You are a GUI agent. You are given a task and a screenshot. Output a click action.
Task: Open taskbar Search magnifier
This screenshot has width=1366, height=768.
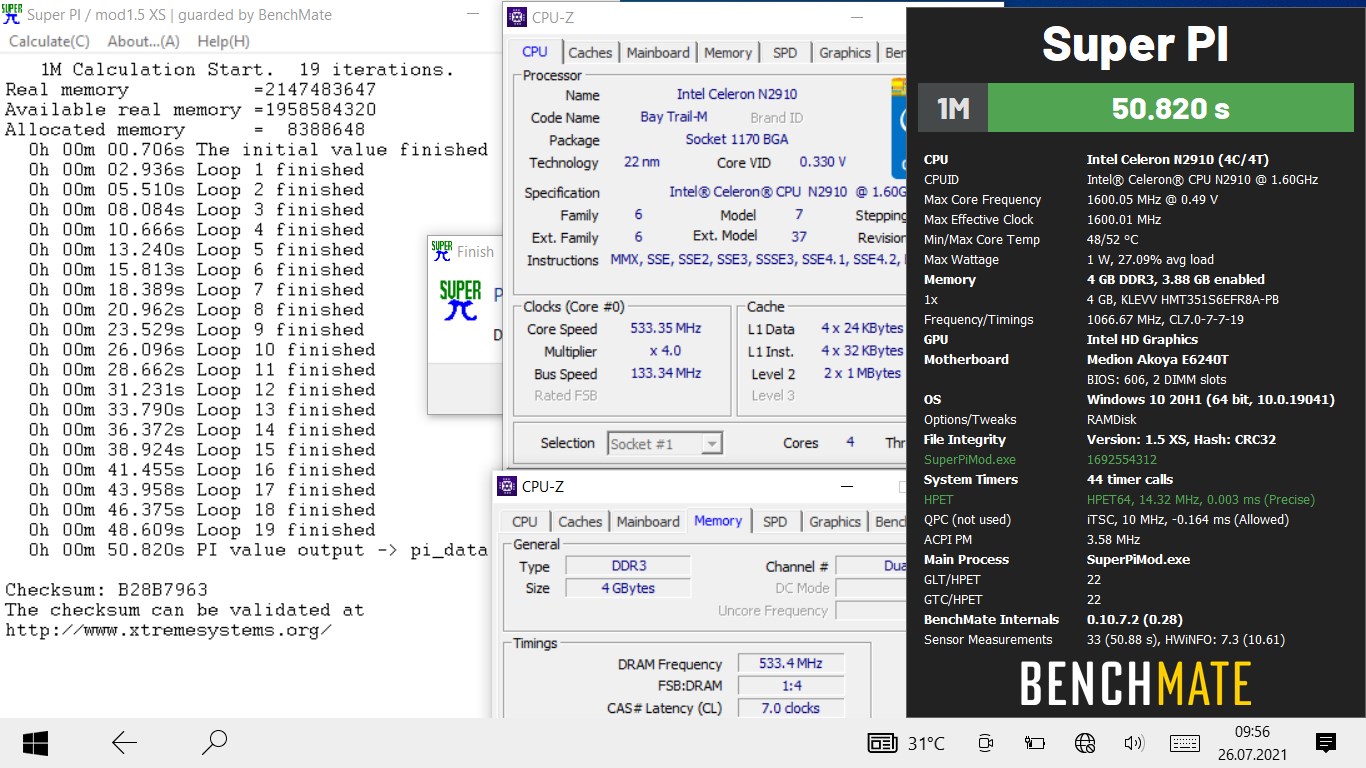[x=213, y=743]
